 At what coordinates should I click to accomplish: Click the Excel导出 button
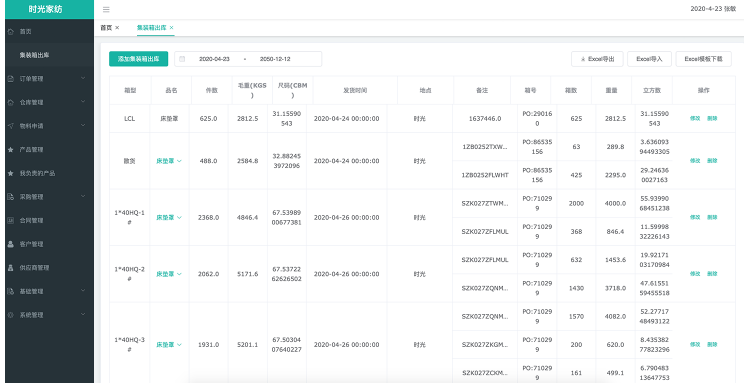tap(597, 59)
